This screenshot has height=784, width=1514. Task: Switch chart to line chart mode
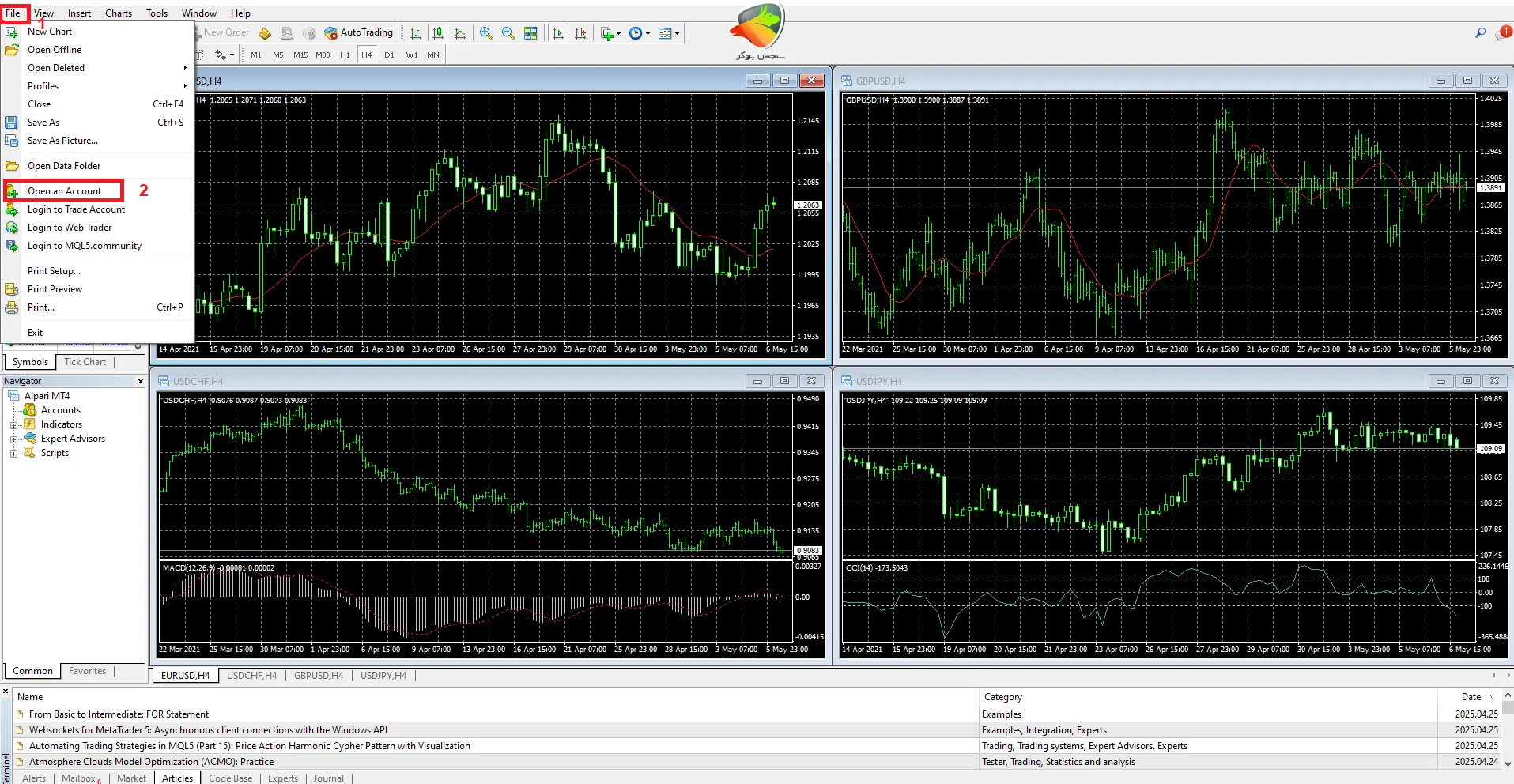460,33
